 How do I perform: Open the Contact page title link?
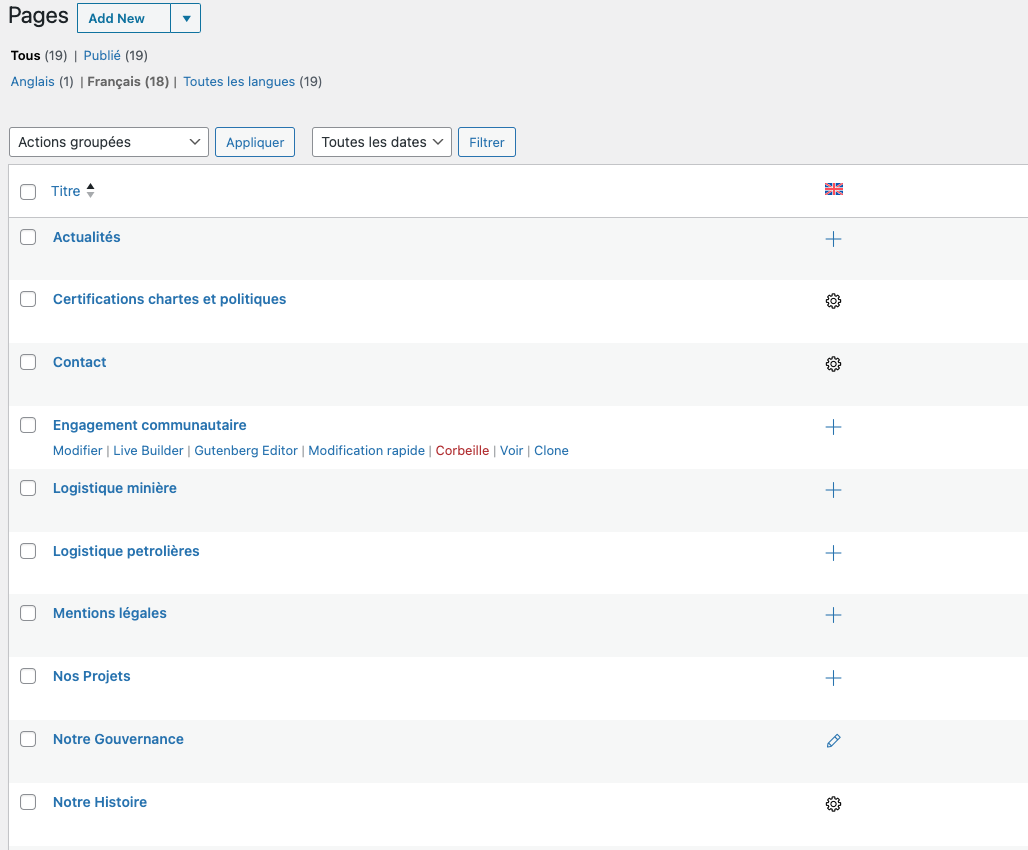(79, 362)
